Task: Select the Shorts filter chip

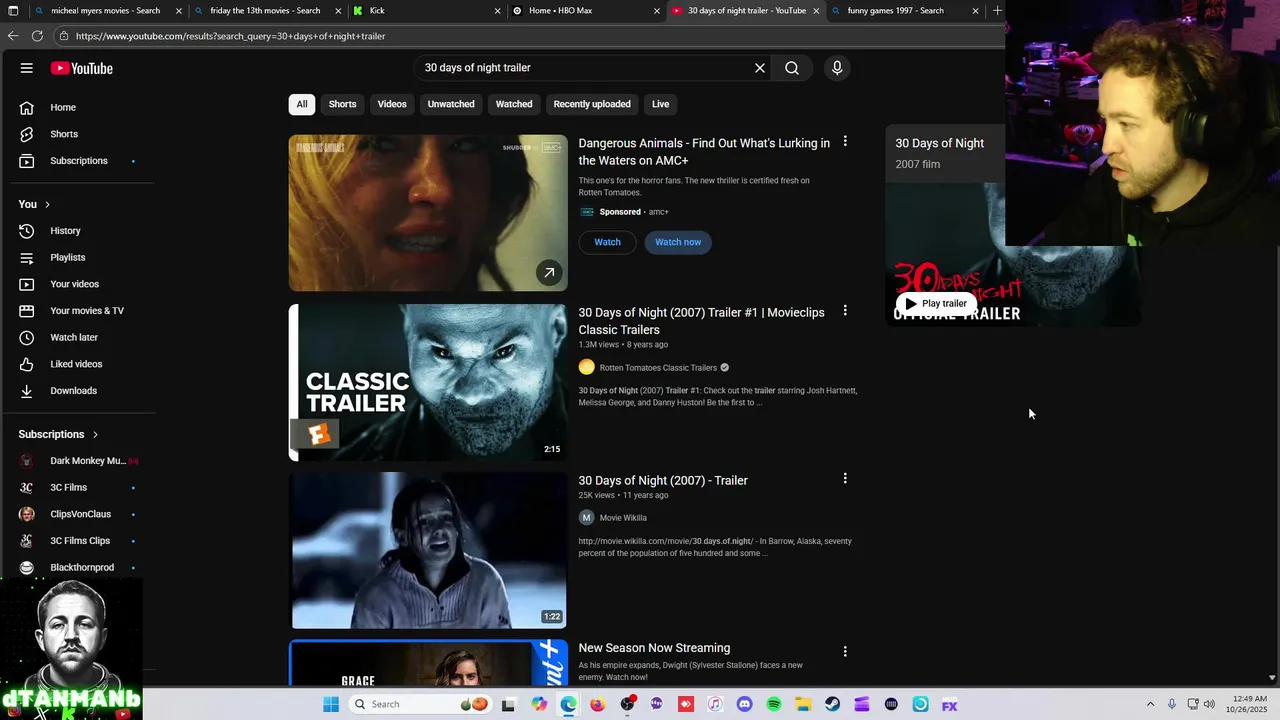Action: pyautogui.click(x=343, y=104)
